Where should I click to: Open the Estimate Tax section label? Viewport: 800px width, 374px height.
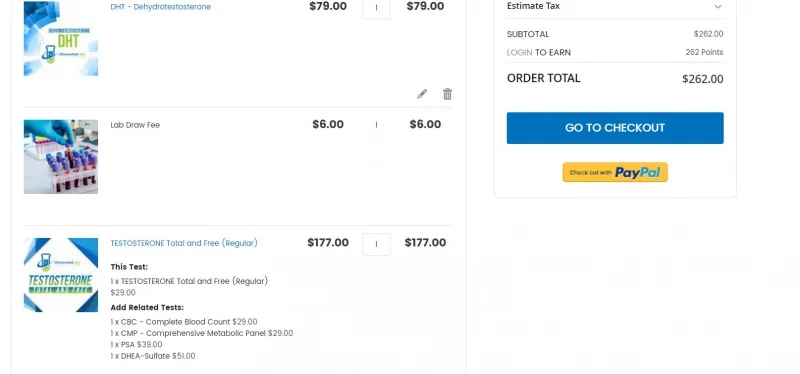pyautogui.click(x=533, y=6)
